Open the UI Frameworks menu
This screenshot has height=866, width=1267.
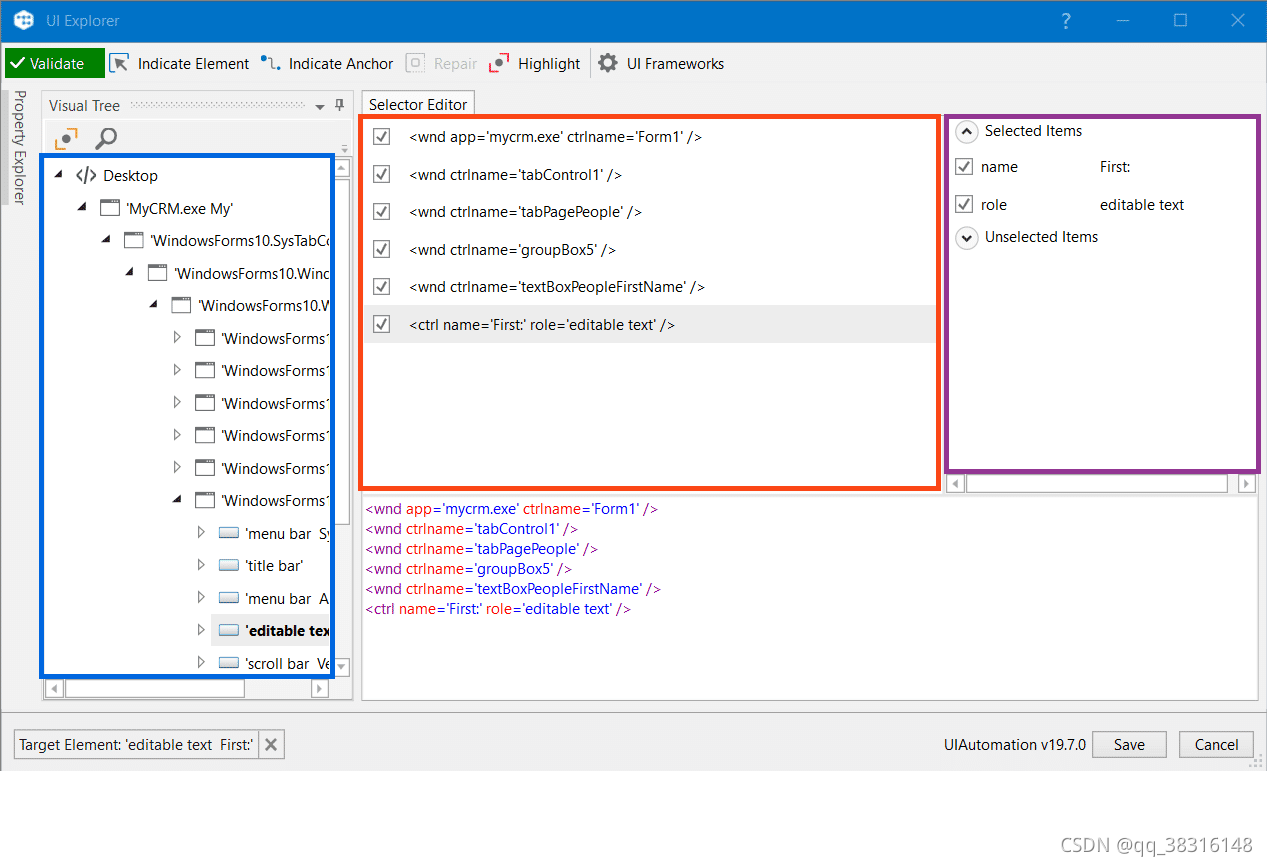click(661, 63)
